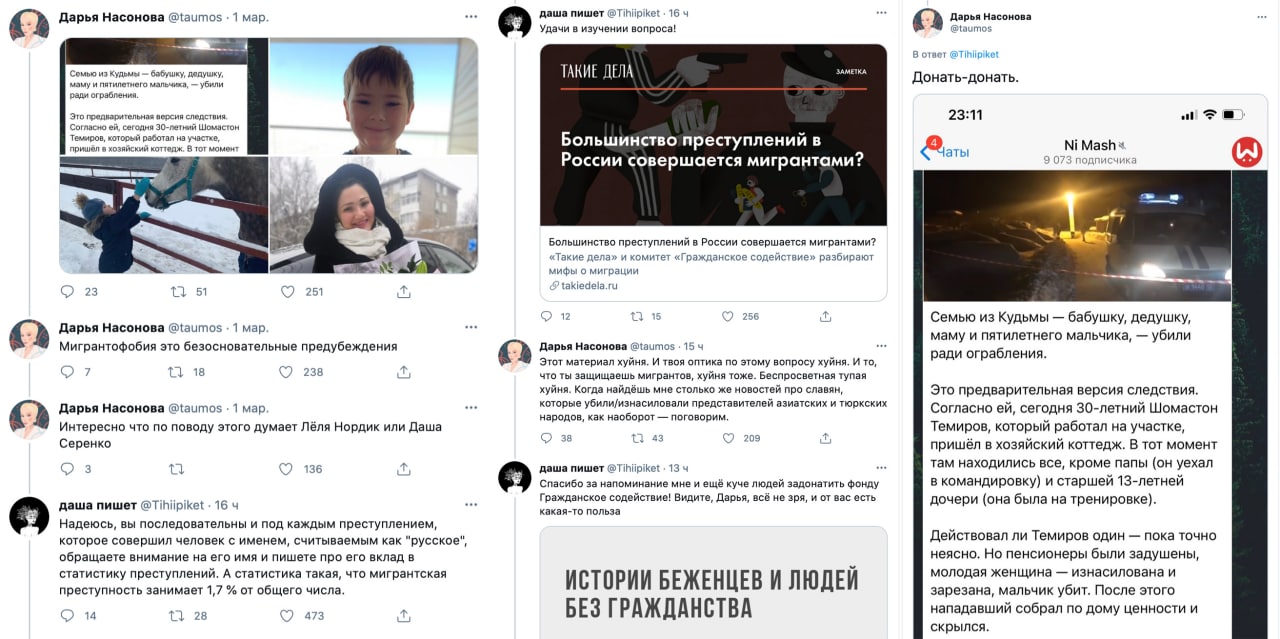Open даша пишет profile avatar in left column
The width and height of the screenshot is (1280, 639).
coord(30,516)
